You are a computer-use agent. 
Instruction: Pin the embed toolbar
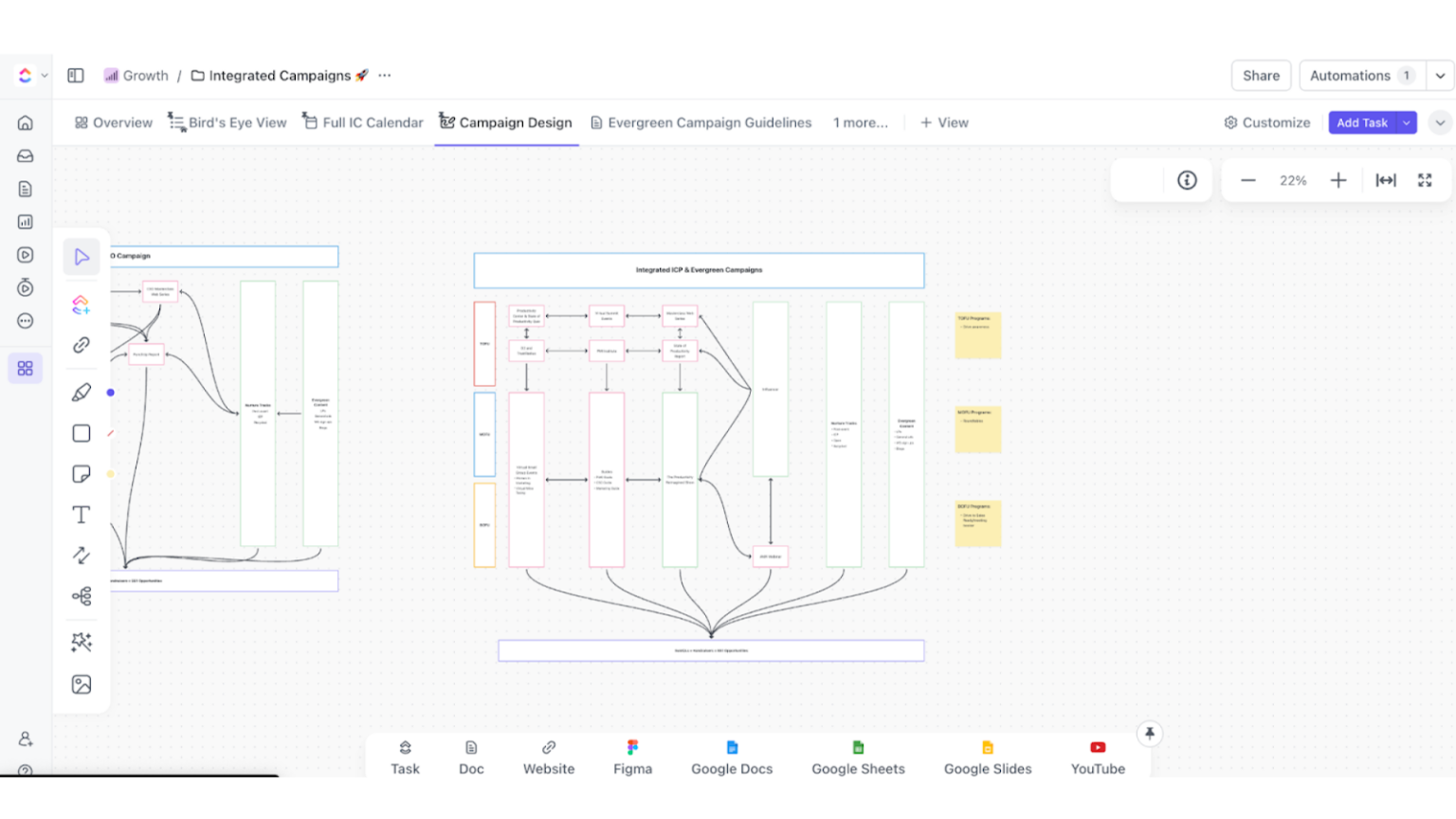point(1149,733)
